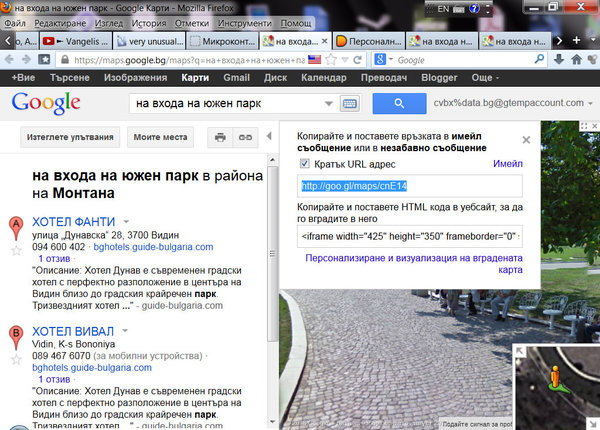Image resolution: width=600 pixels, height=430 pixels.
Task: Click the Firefox home icon
Action: pyautogui.click(x=576, y=59)
